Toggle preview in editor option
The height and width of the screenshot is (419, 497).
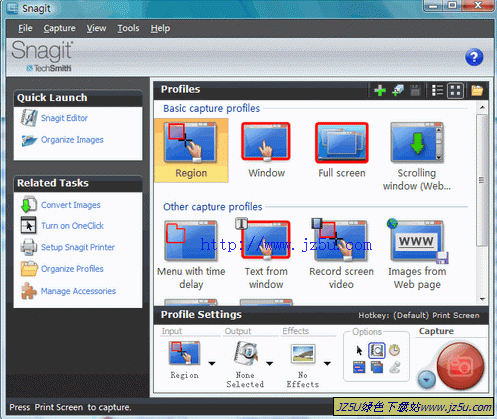tap(377, 350)
